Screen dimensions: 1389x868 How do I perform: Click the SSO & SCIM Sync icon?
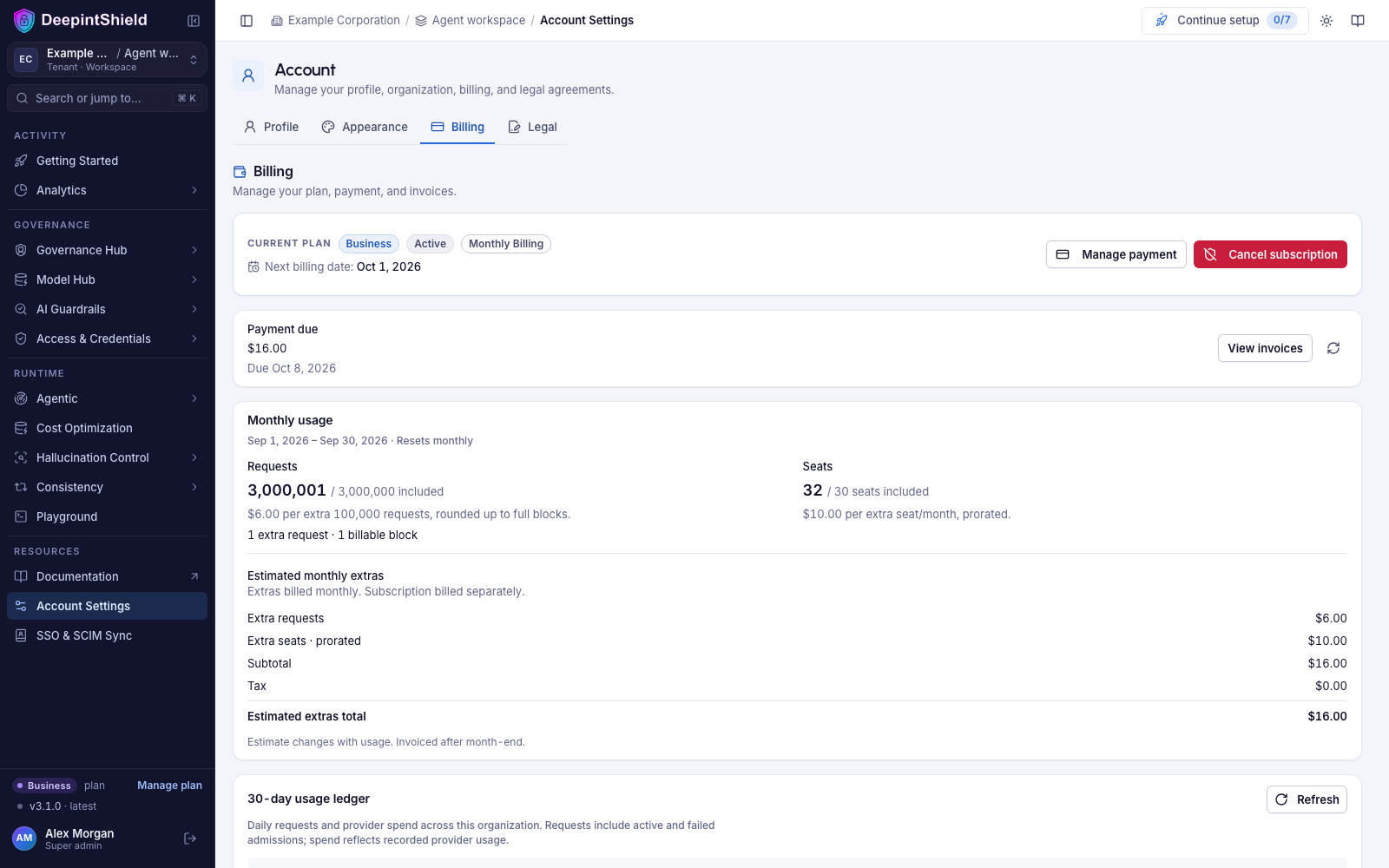[x=21, y=635]
